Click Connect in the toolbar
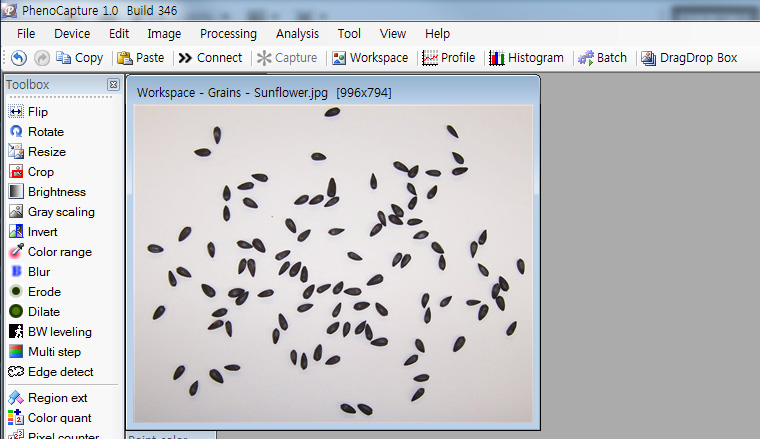 click(210, 58)
